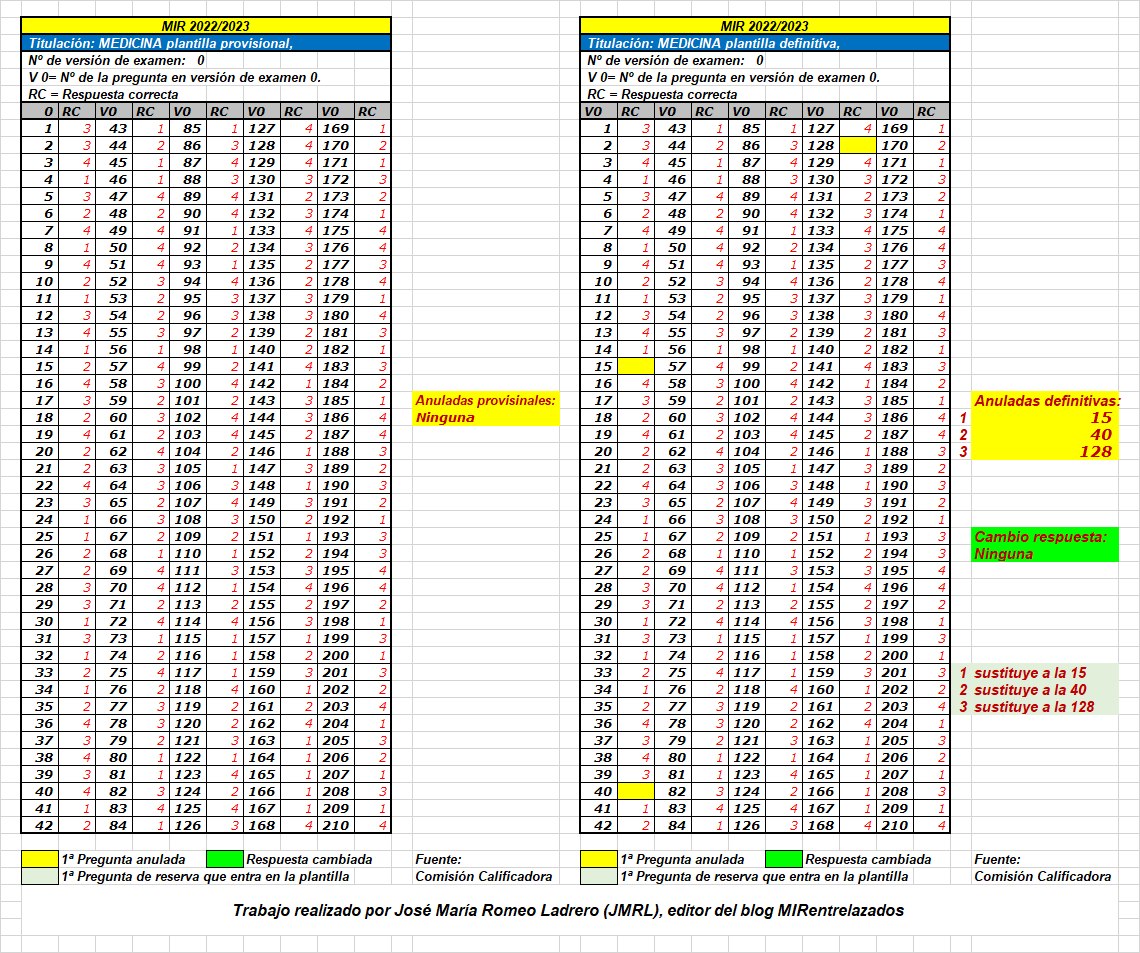Click the answer cell for question 40 in the provisional table
This screenshot has height=953, width=1140.
(77, 792)
